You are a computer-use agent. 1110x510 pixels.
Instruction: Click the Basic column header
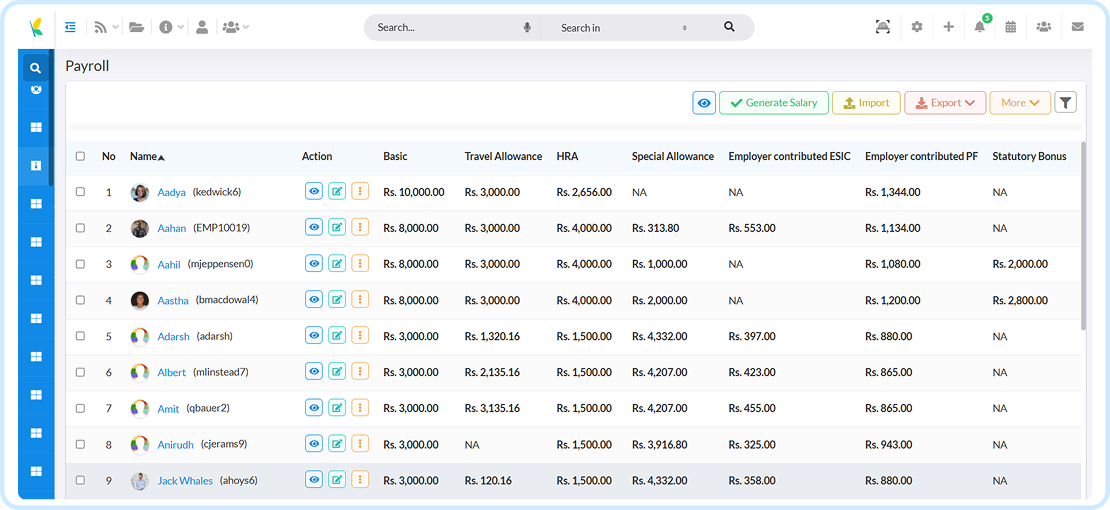click(x=395, y=157)
